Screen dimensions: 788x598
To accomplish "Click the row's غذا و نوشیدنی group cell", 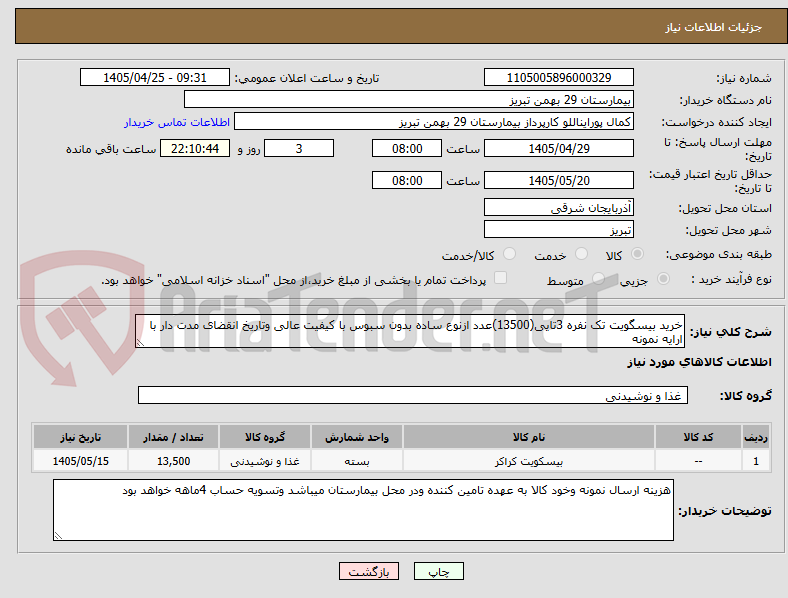I will tap(265, 461).
